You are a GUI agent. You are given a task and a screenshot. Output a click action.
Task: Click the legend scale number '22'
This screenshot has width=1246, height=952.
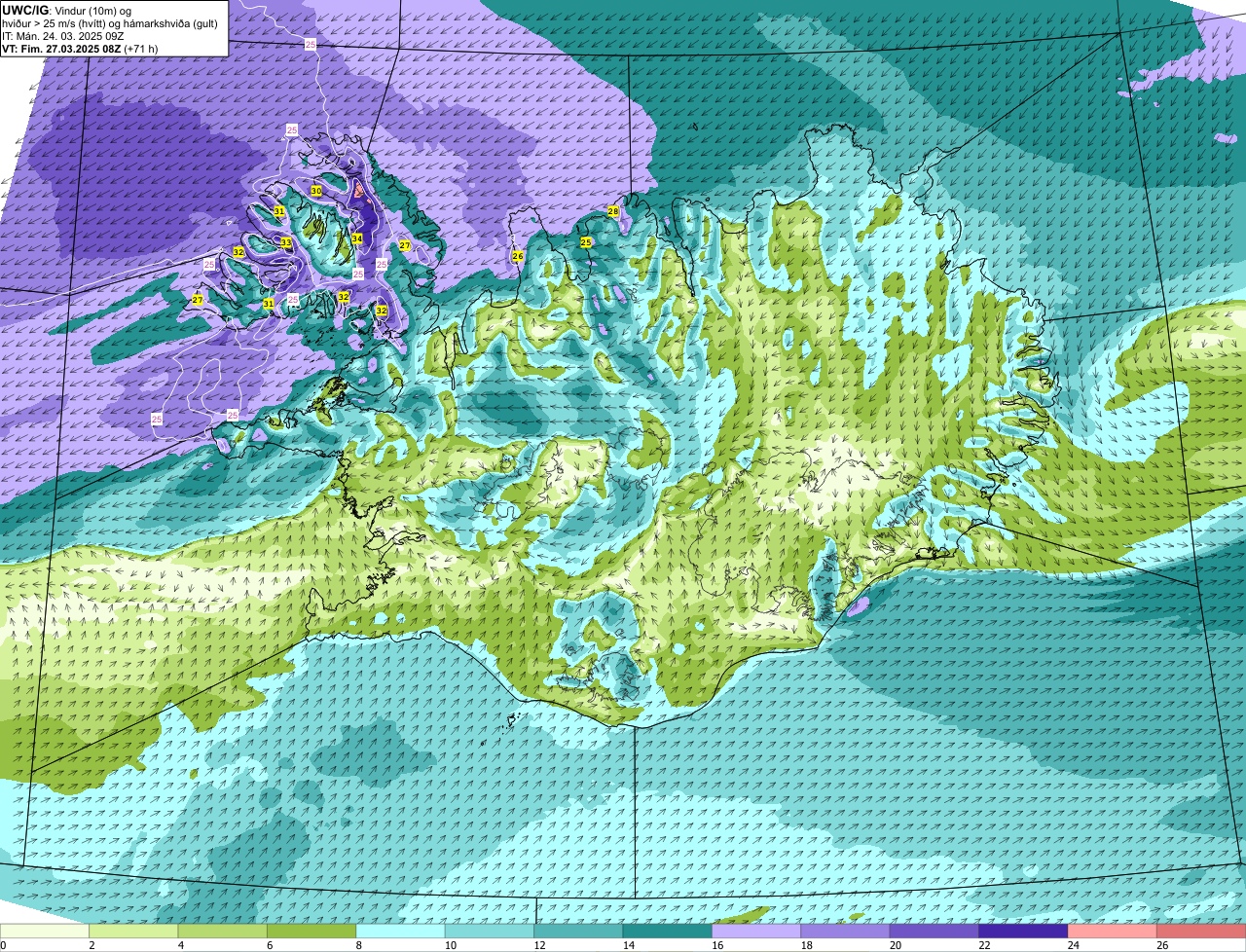982,945
